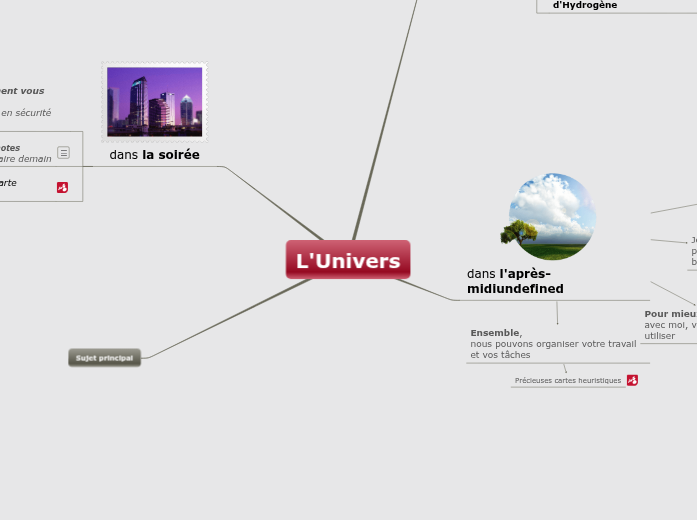Select the bold italic 'ent vous' text

click(x=22, y=91)
